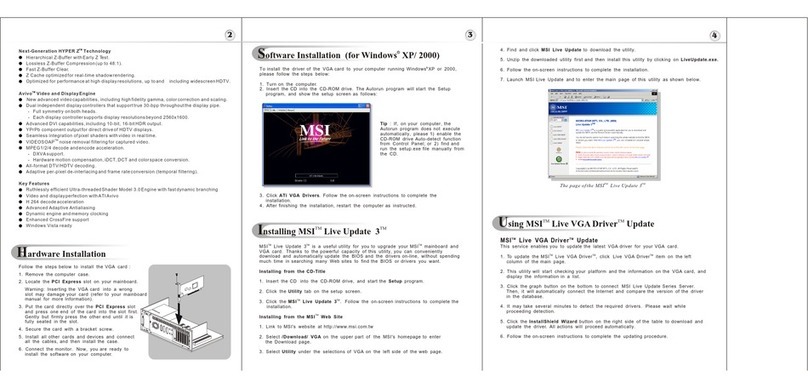808x388 pixels.
Task: Click the 'Installing from the CD-Title' subheading
Action: [292, 271]
